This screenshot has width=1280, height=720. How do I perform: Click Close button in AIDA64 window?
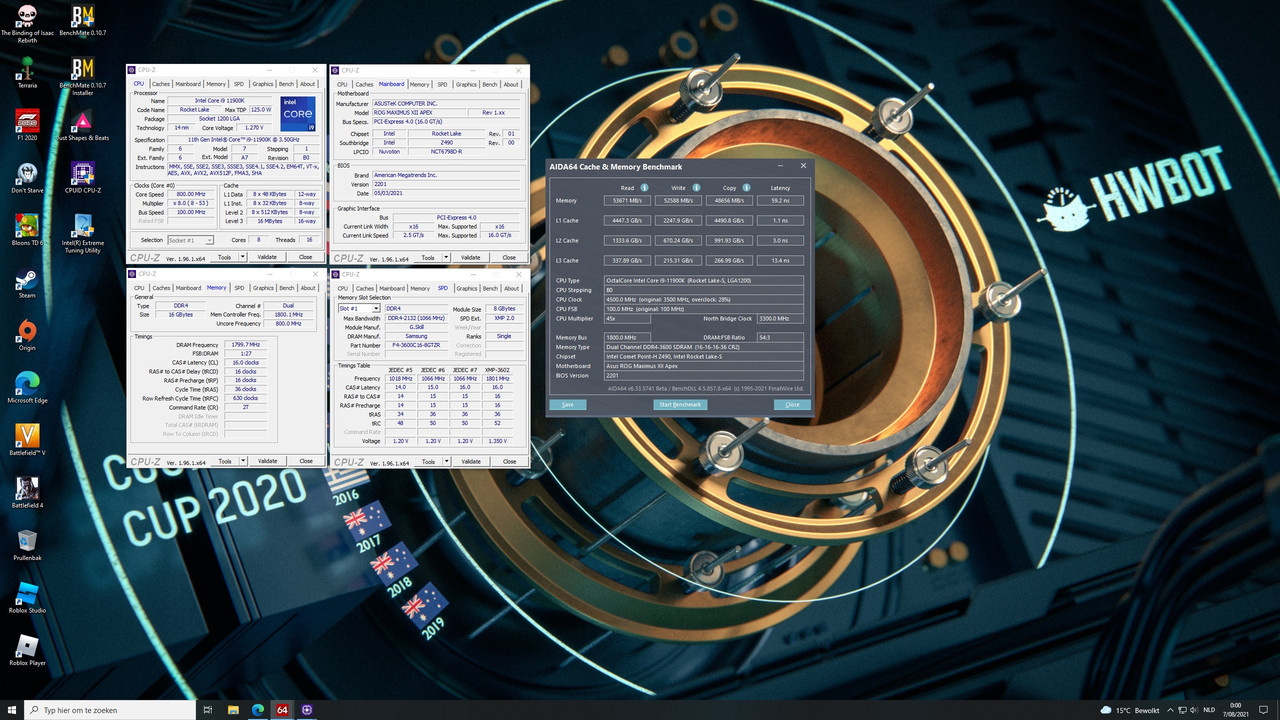pos(792,405)
